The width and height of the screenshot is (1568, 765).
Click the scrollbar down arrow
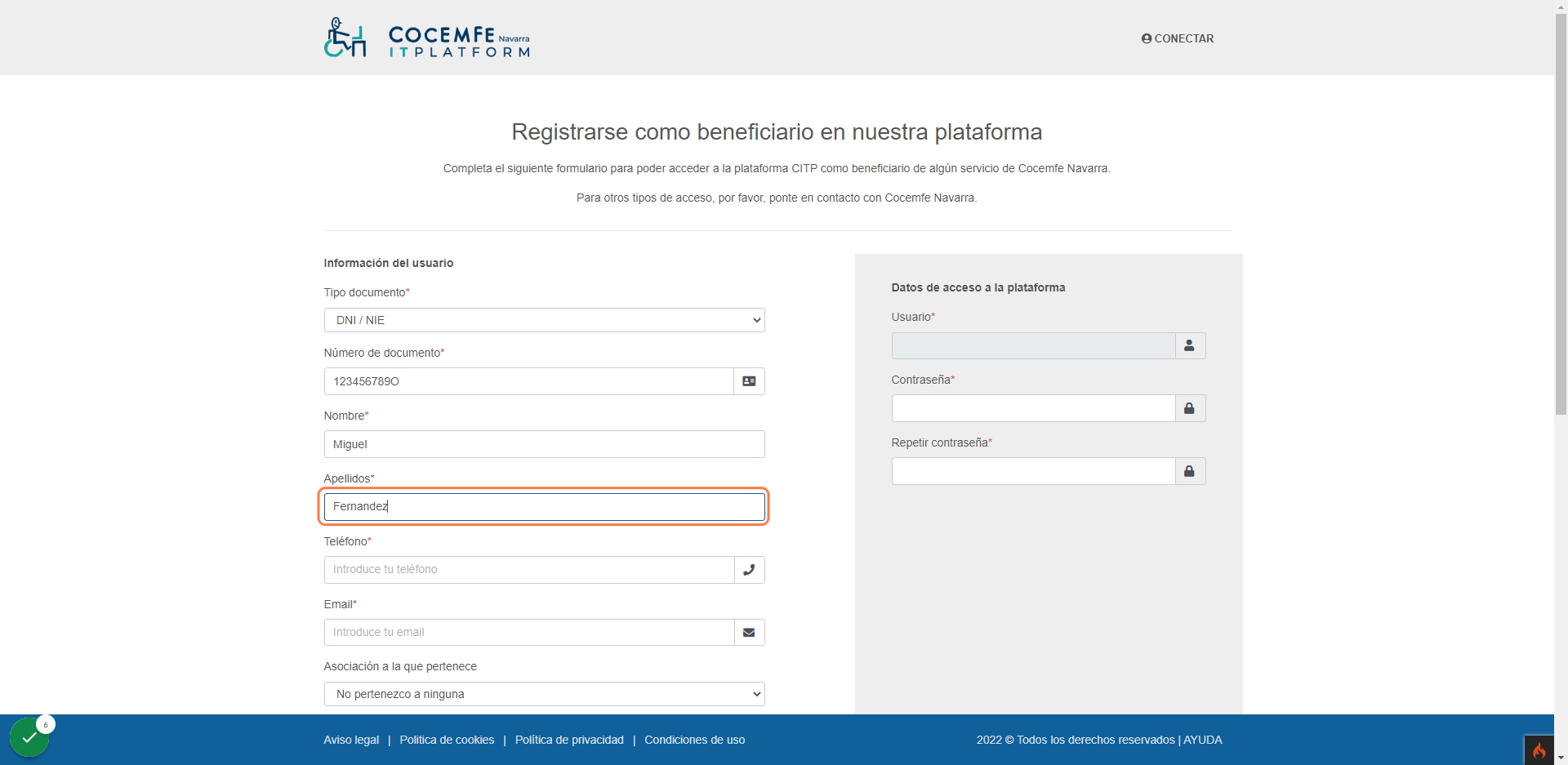1561,758
